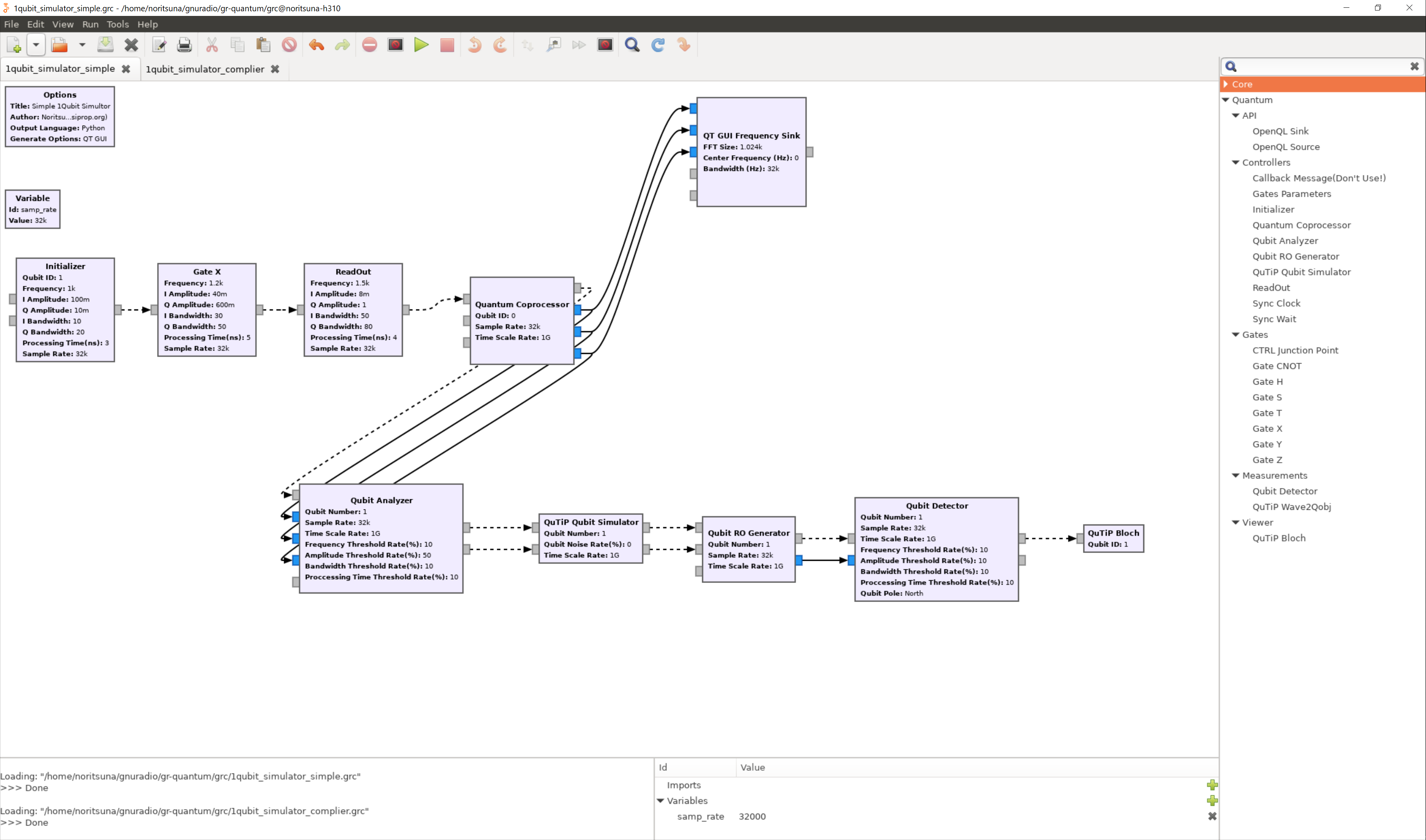1426x840 pixels.
Task: Click the flow graph properties edit icon
Action: click(159, 45)
